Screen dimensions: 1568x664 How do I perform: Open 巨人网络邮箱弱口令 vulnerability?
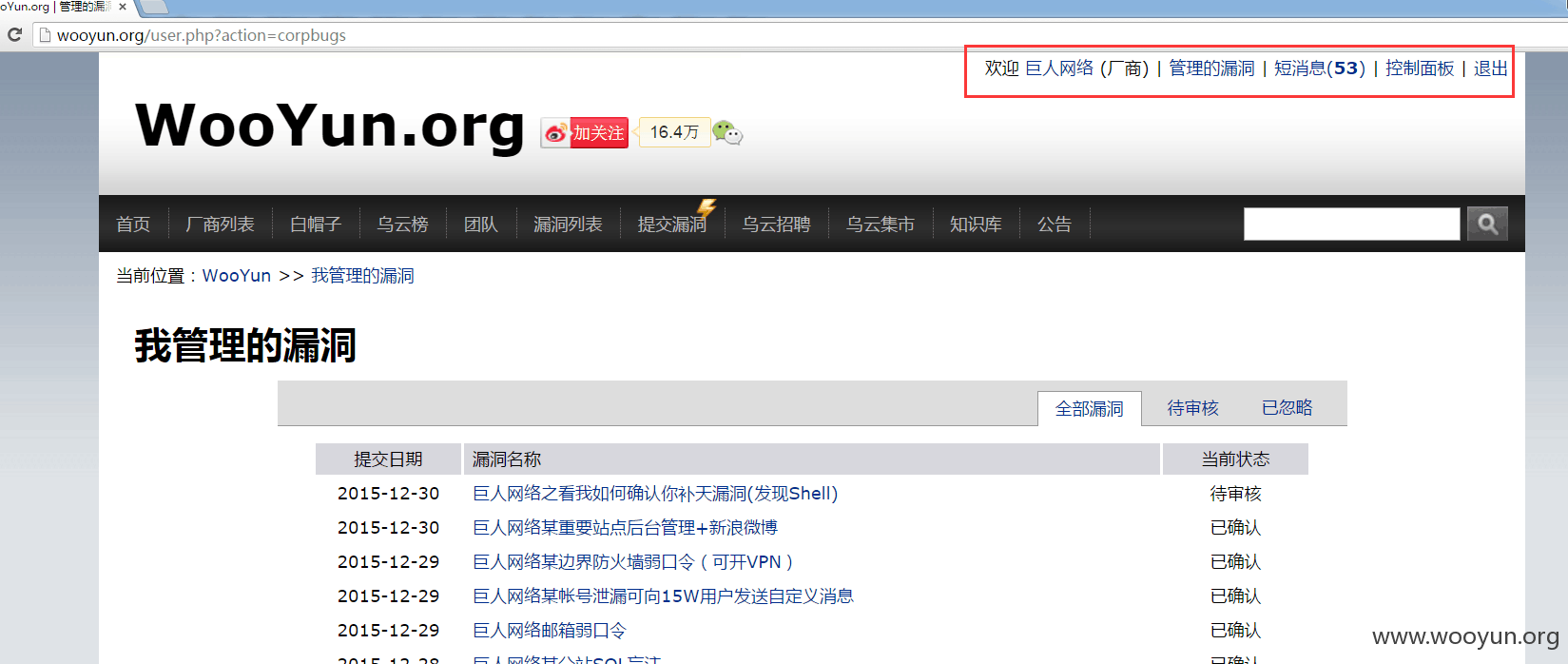point(550,631)
